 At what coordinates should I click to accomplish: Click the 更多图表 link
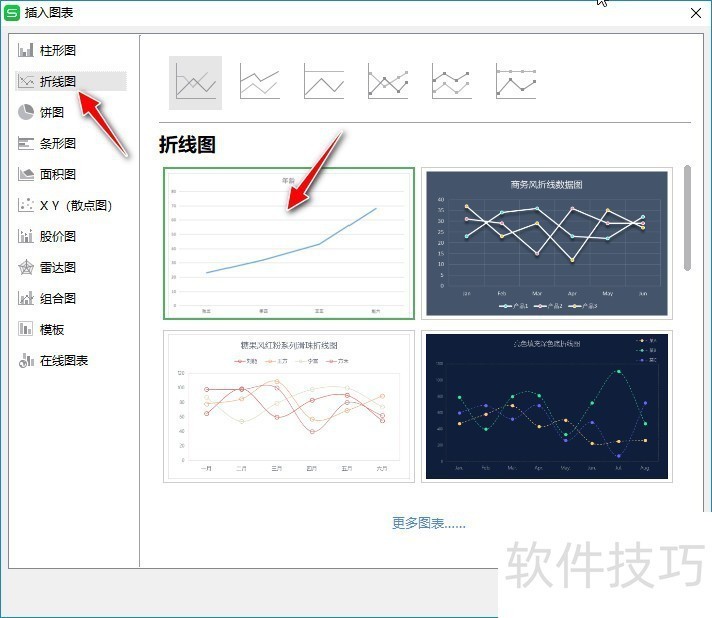click(428, 523)
